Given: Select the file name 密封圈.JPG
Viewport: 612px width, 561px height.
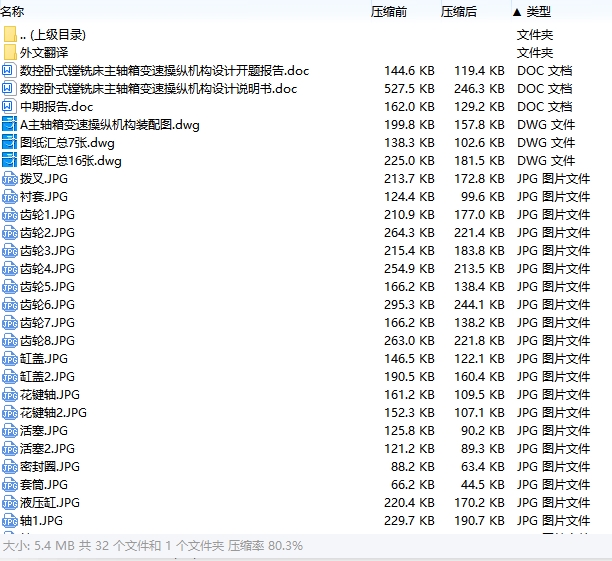Looking at the screenshot, I should pos(50,467).
